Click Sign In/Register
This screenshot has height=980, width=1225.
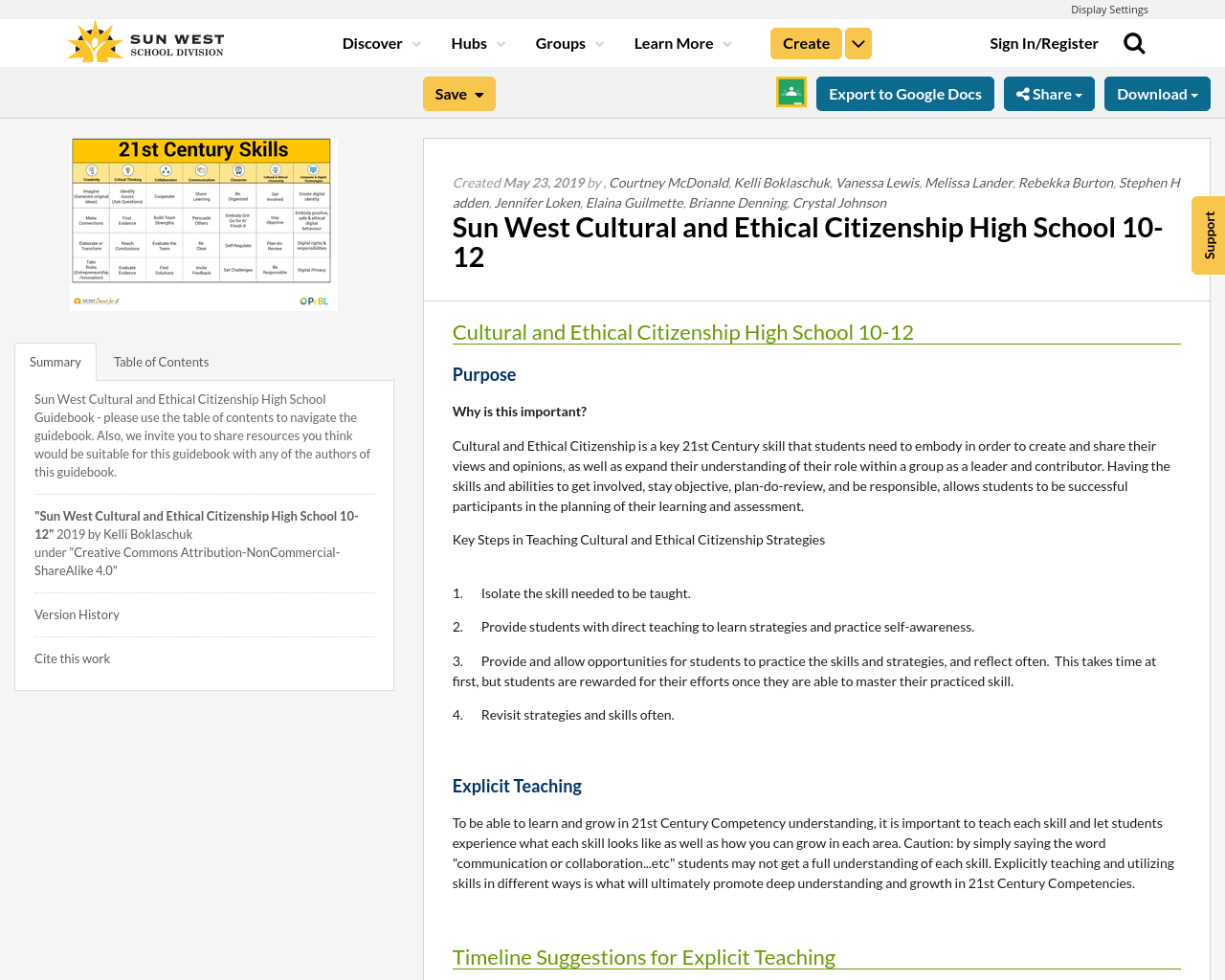point(1044,41)
